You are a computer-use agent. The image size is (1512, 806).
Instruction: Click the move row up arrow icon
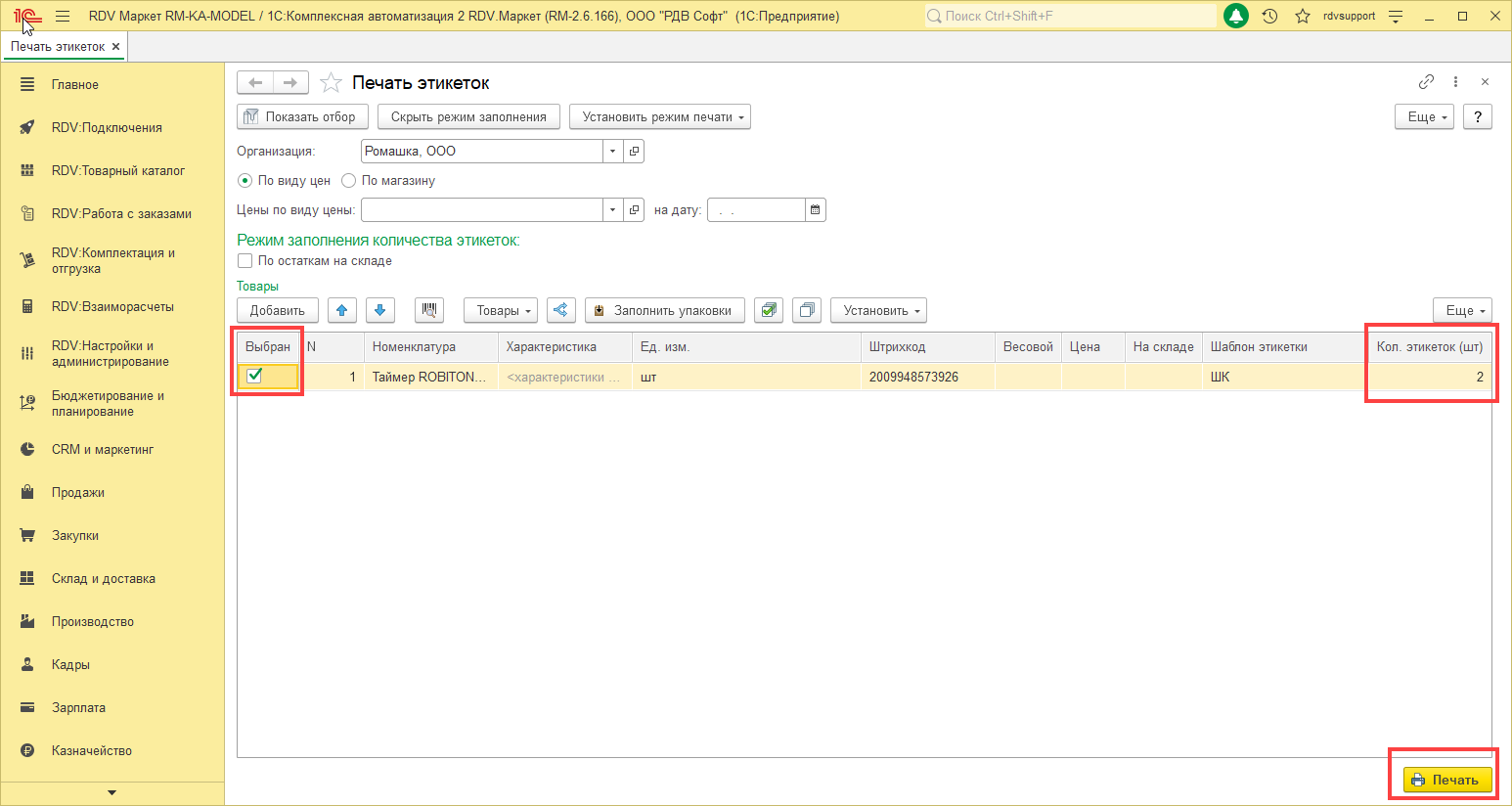click(341, 310)
